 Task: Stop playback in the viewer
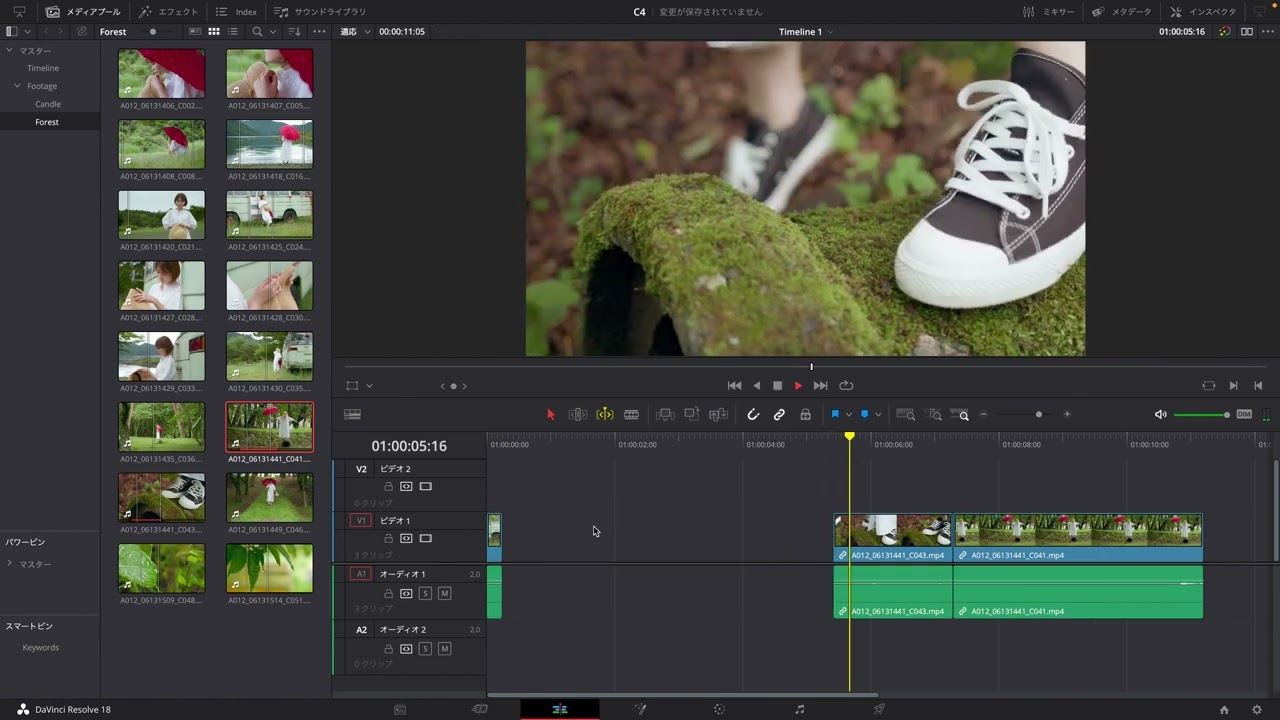pos(777,386)
